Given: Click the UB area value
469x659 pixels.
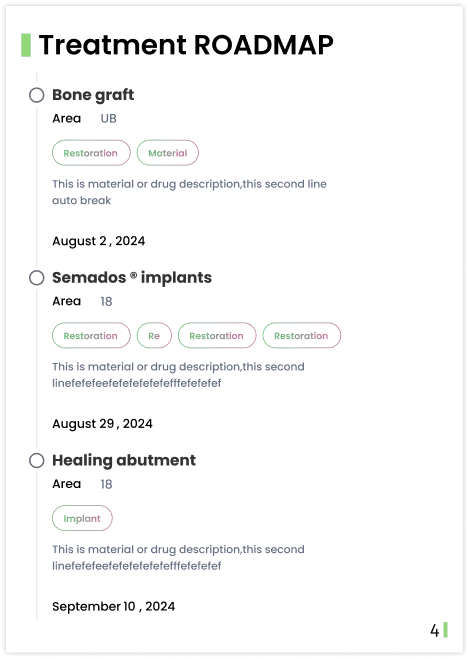Looking at the screenshot, I should [108, 119].
